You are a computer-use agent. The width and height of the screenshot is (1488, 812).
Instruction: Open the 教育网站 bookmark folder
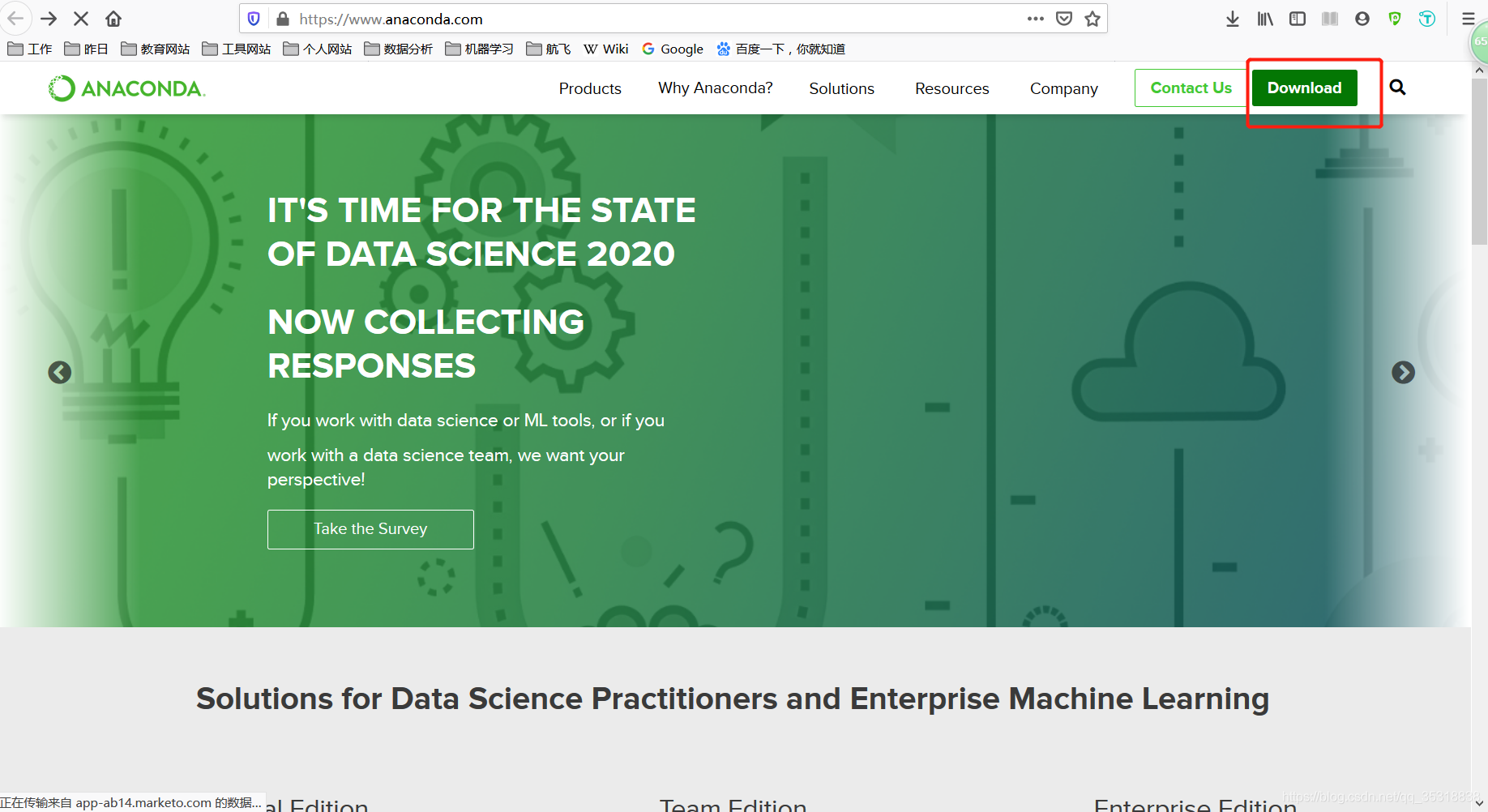click(155, 49)
